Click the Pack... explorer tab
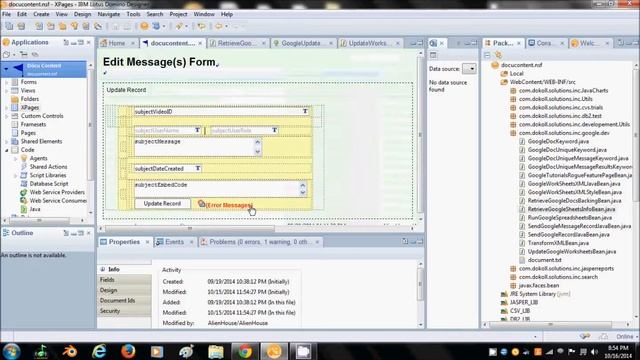640x360 pixels. point(502,43)
